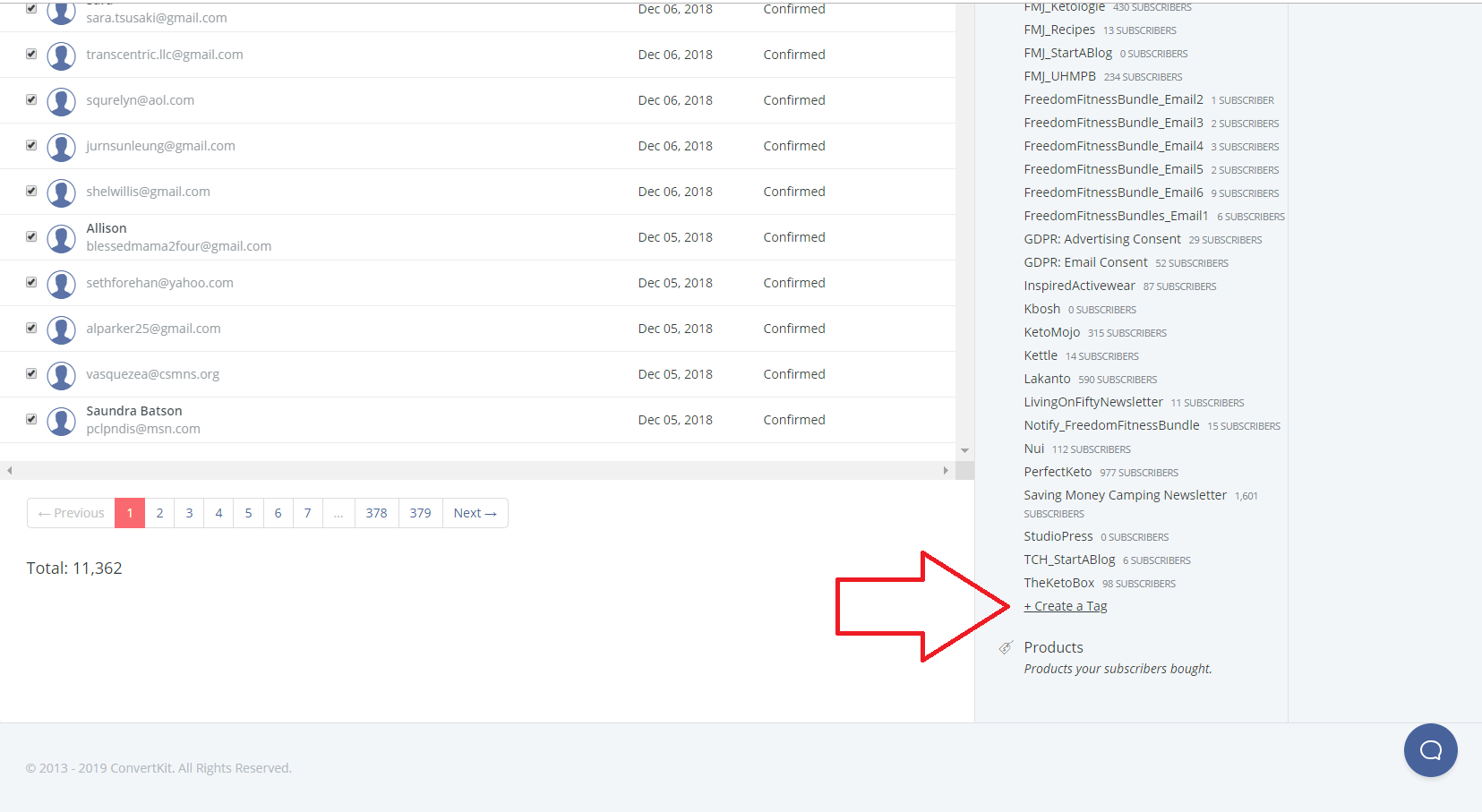Click the pagination ellipsis between 7 and 378
Screen dimensions: 1482x812
(338, 512)
